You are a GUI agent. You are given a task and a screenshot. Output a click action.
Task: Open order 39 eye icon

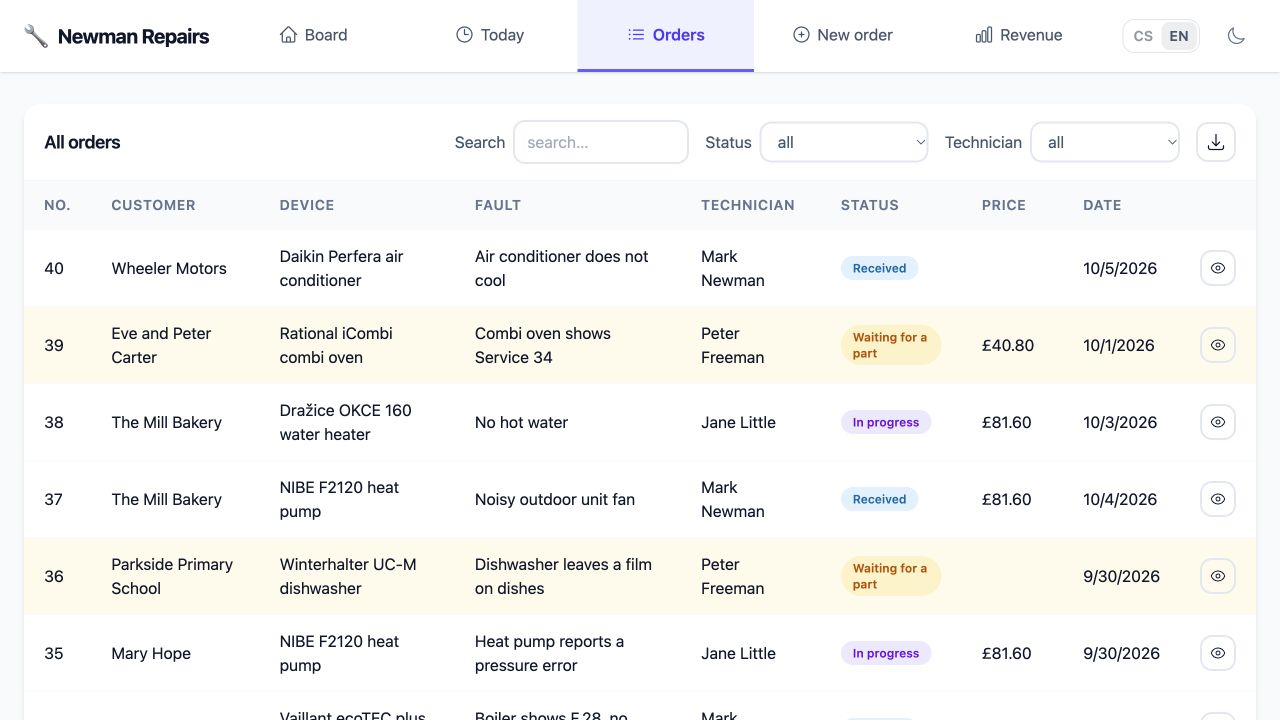tap(1218, 345)
